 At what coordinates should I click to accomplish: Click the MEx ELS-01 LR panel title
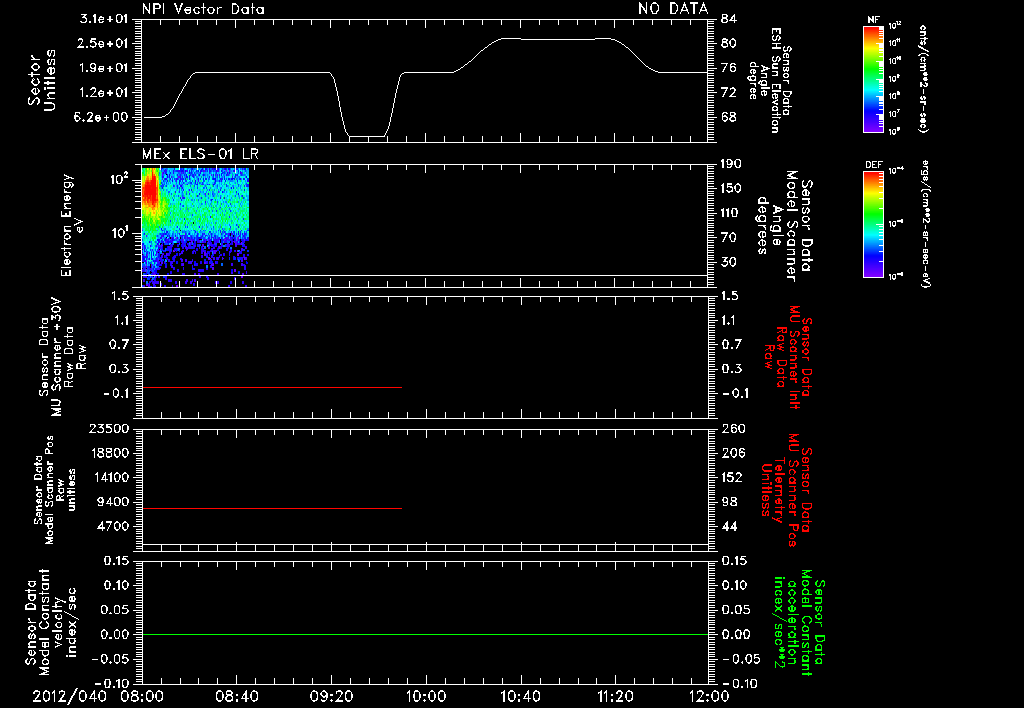pos(200,154)
